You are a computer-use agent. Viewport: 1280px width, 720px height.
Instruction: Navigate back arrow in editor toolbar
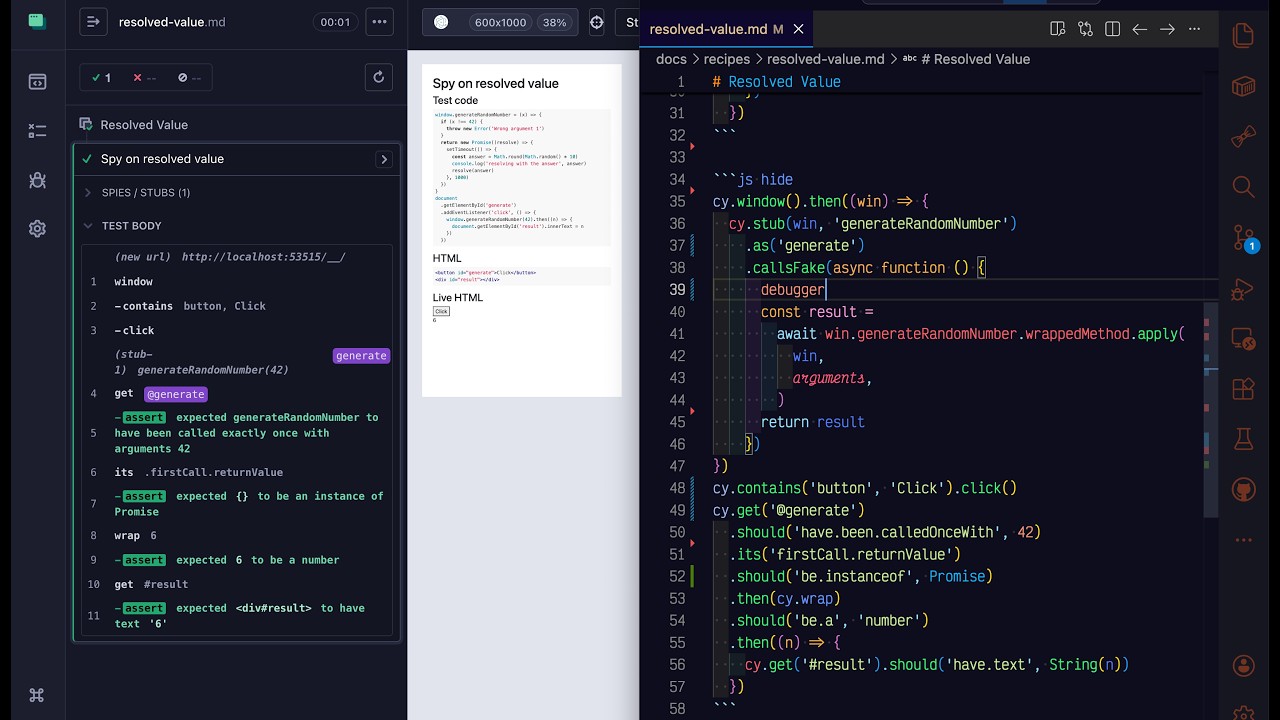[x=1139, y=29]
